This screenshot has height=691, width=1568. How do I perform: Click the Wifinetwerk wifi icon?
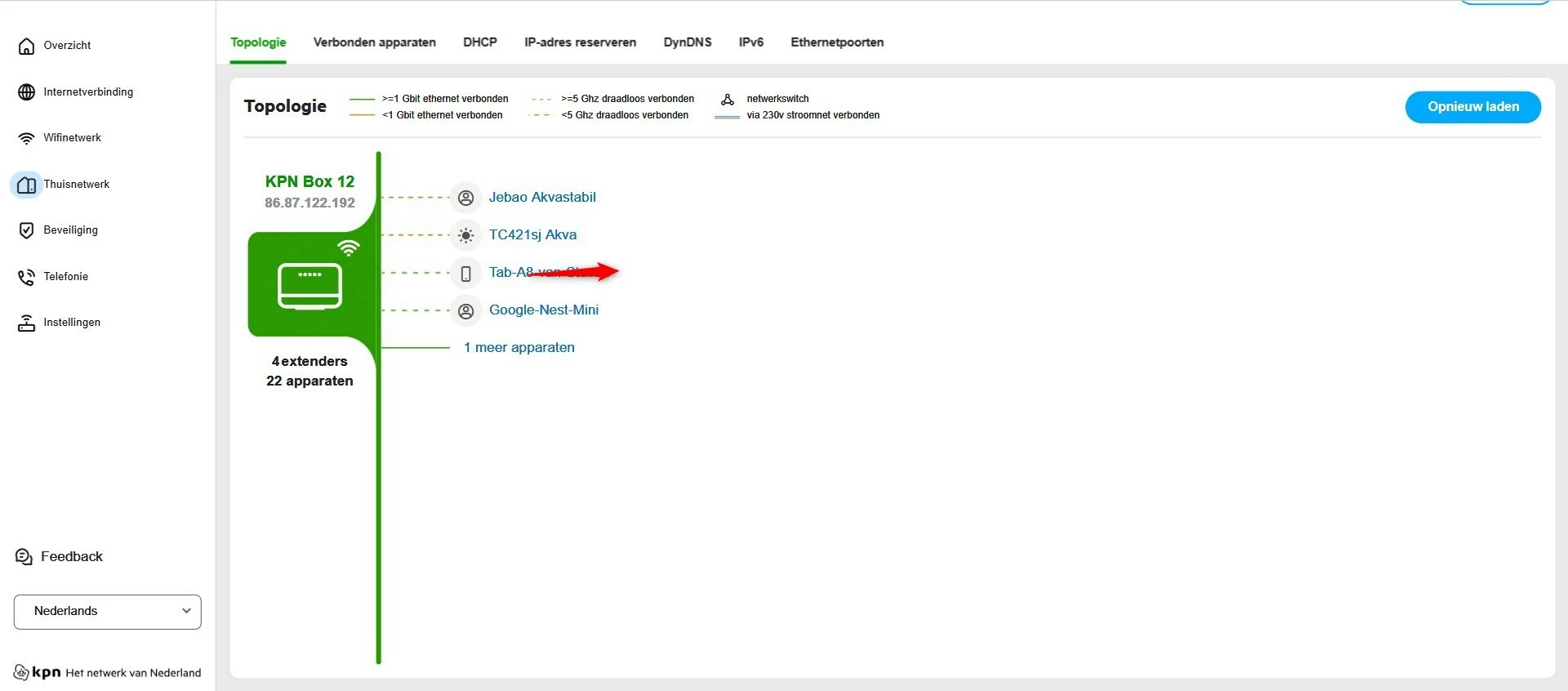[26, 138]
